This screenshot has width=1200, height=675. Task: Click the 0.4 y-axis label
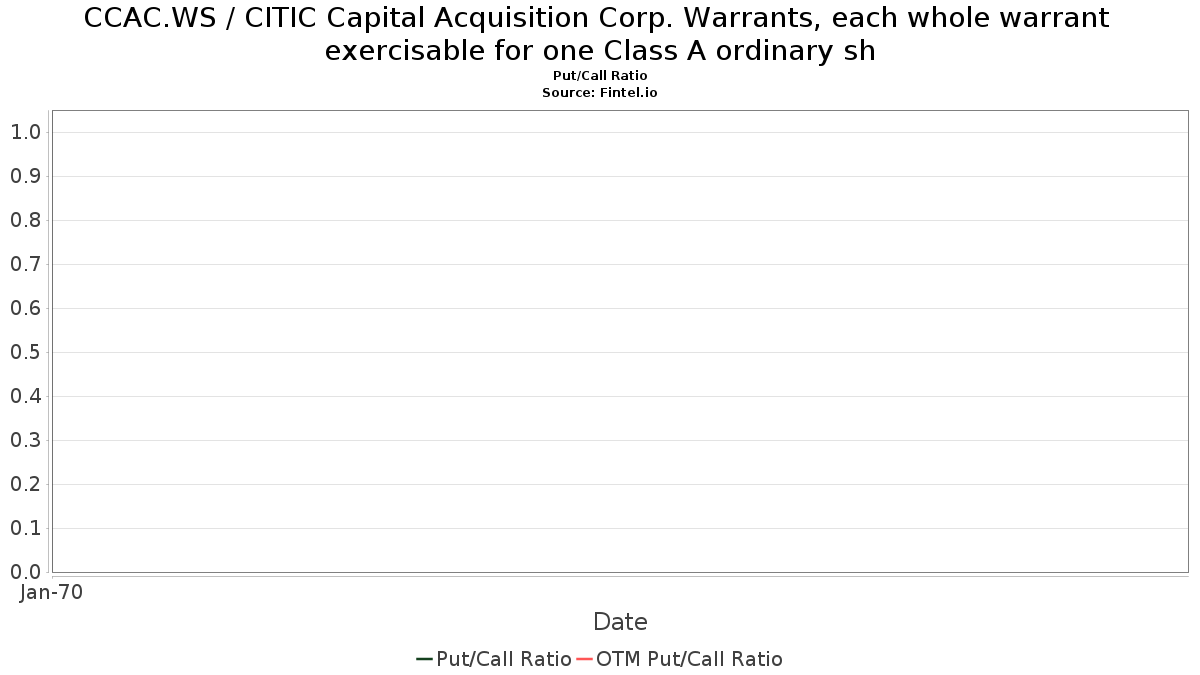(x=25, y=396)
